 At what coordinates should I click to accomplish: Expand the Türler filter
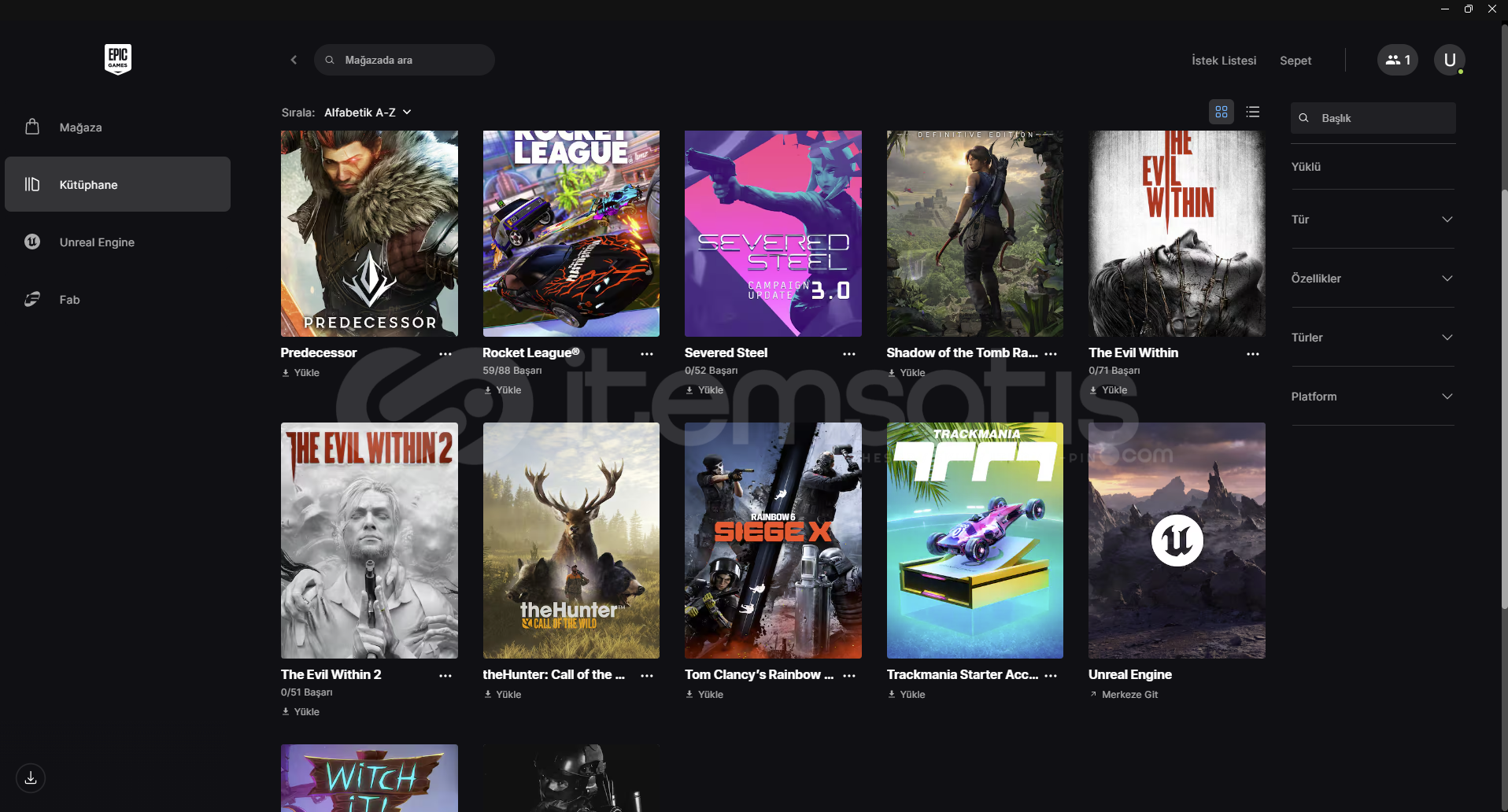coord(1373,338)
